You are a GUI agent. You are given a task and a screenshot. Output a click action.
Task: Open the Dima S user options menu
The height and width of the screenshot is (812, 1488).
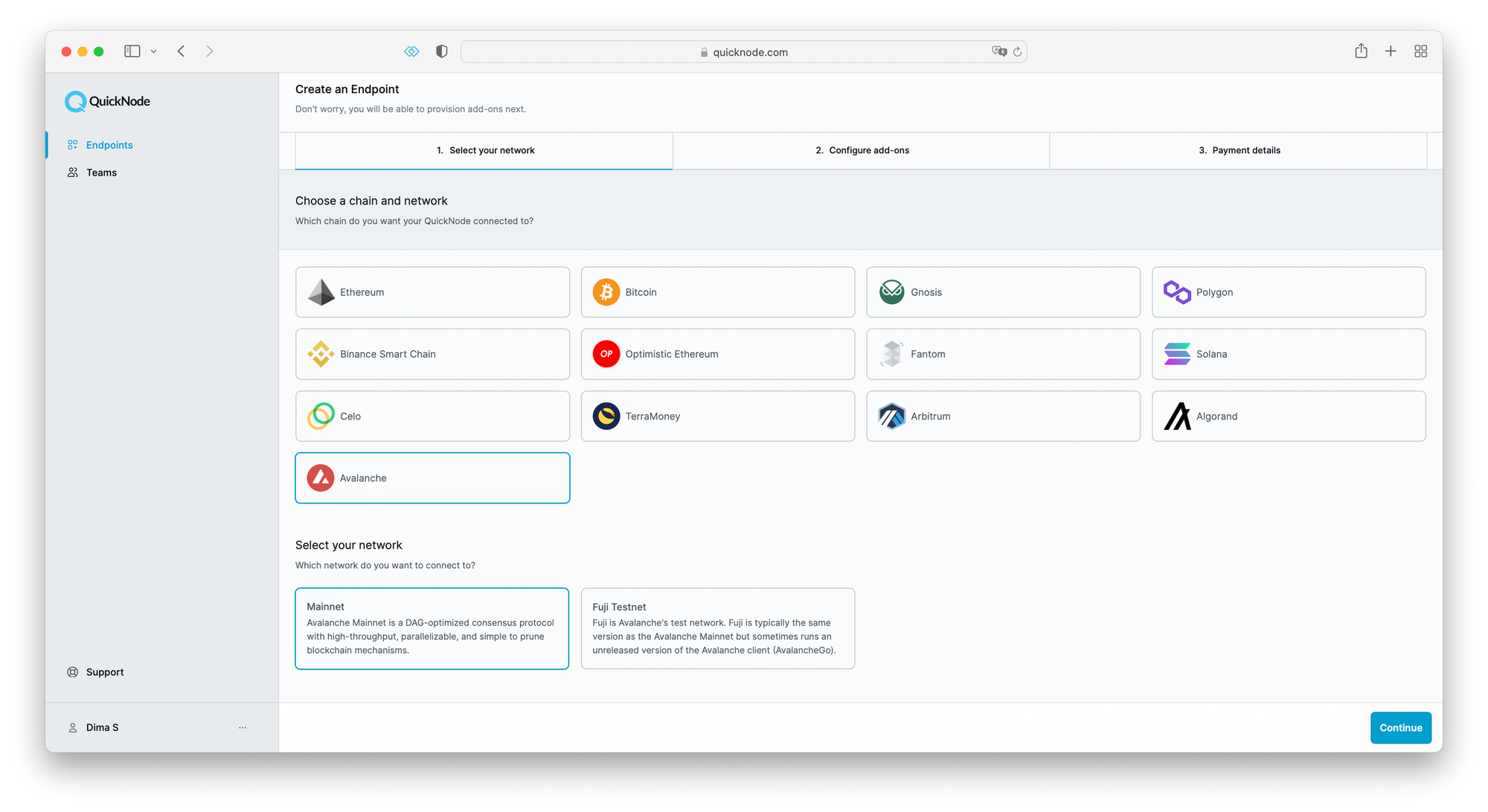(x=243, y=727)
